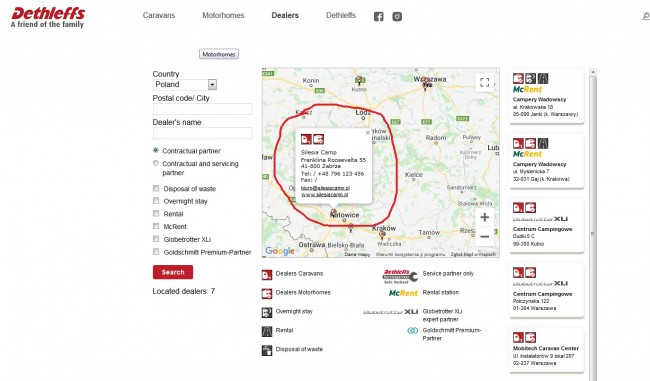650x381 pixels.
Task: Toggle fullscreen view of the map
Action: point(484,82)
